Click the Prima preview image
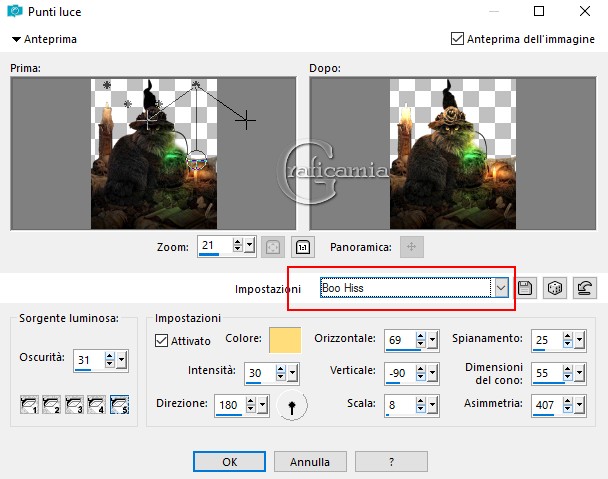 [x=154, y=154]
